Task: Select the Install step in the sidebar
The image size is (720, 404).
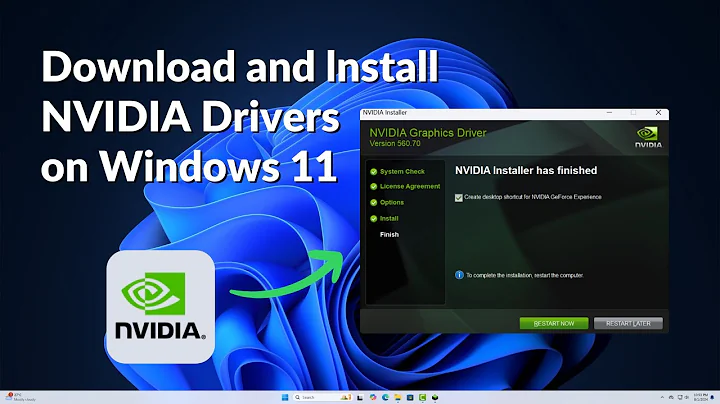Action: [x=384, y=219]
